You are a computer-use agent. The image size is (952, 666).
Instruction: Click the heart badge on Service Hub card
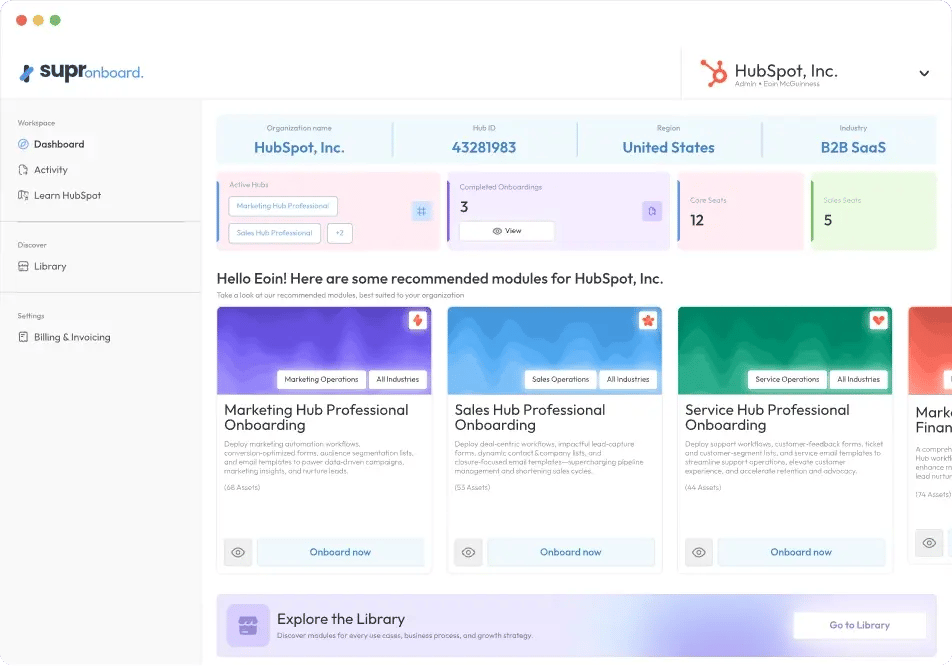pyautogui.click(x=878, y=320)
